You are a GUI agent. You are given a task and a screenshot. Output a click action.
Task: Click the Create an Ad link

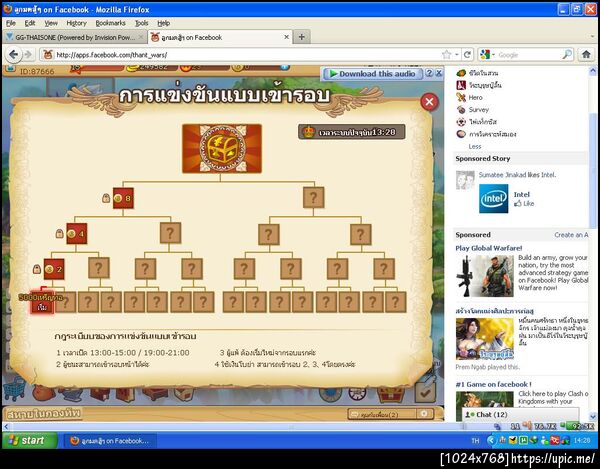click(x=571, y=235)
